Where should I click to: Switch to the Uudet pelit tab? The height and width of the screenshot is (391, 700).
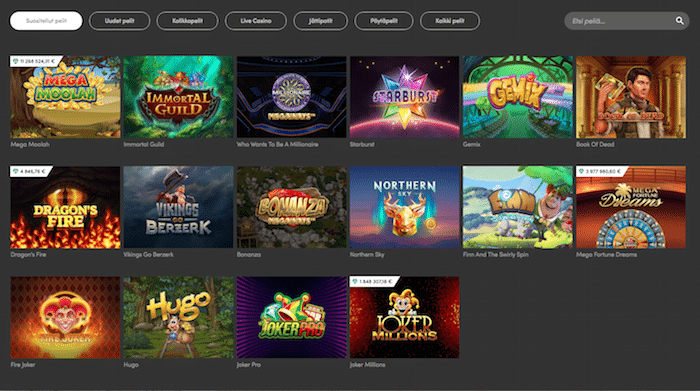119,21
